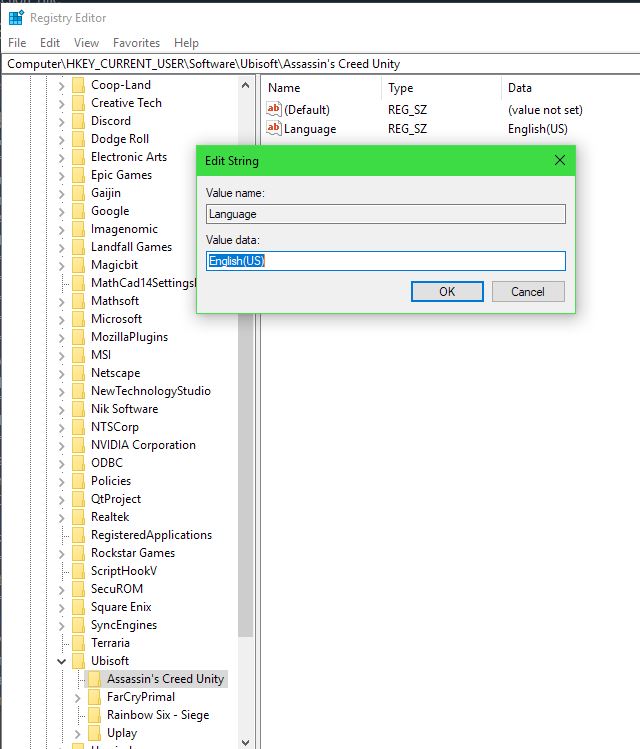Select the Square Enix folder icon

(78, 607)
